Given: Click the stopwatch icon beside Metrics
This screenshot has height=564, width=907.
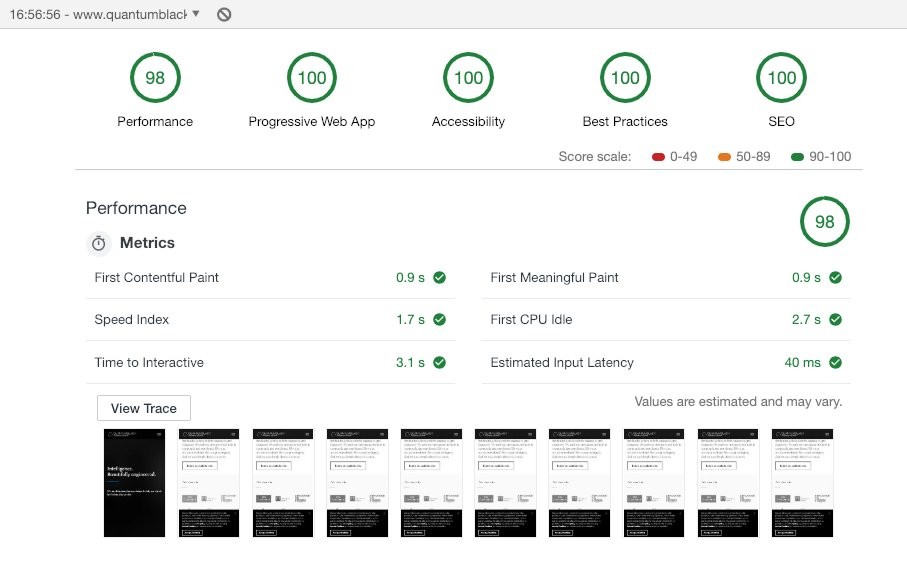Looking at the screenshot, I should (99, 243).
